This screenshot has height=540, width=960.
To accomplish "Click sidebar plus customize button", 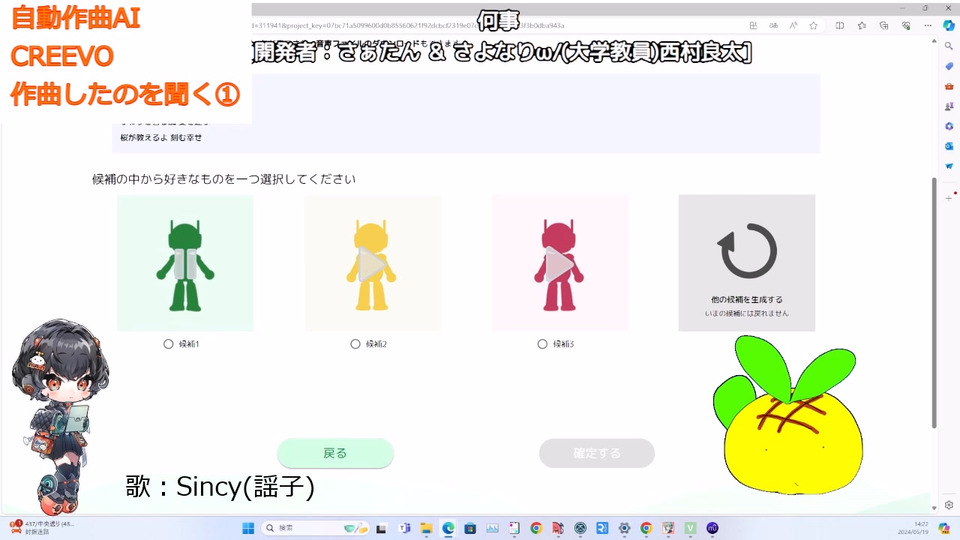I will coord(948,198).
